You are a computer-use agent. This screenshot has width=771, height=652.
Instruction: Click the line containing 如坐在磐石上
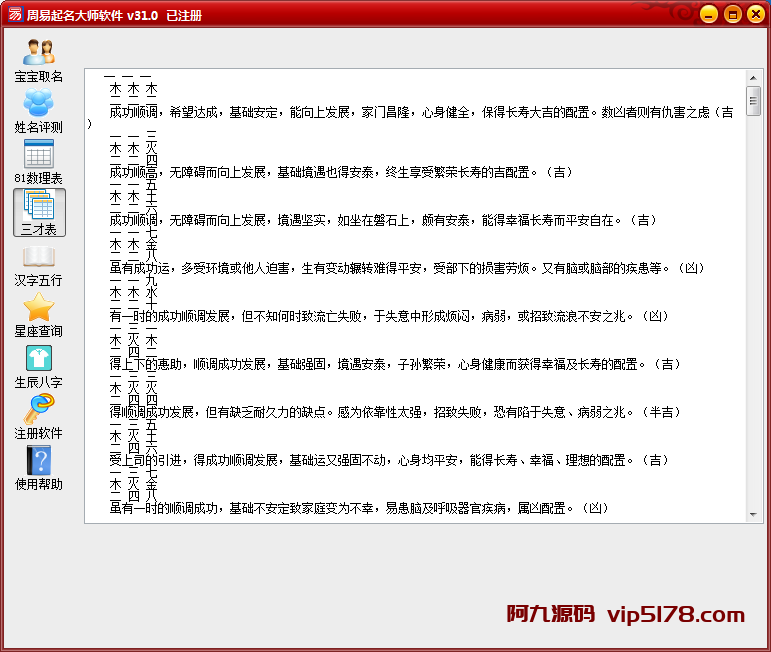(383, 220)
